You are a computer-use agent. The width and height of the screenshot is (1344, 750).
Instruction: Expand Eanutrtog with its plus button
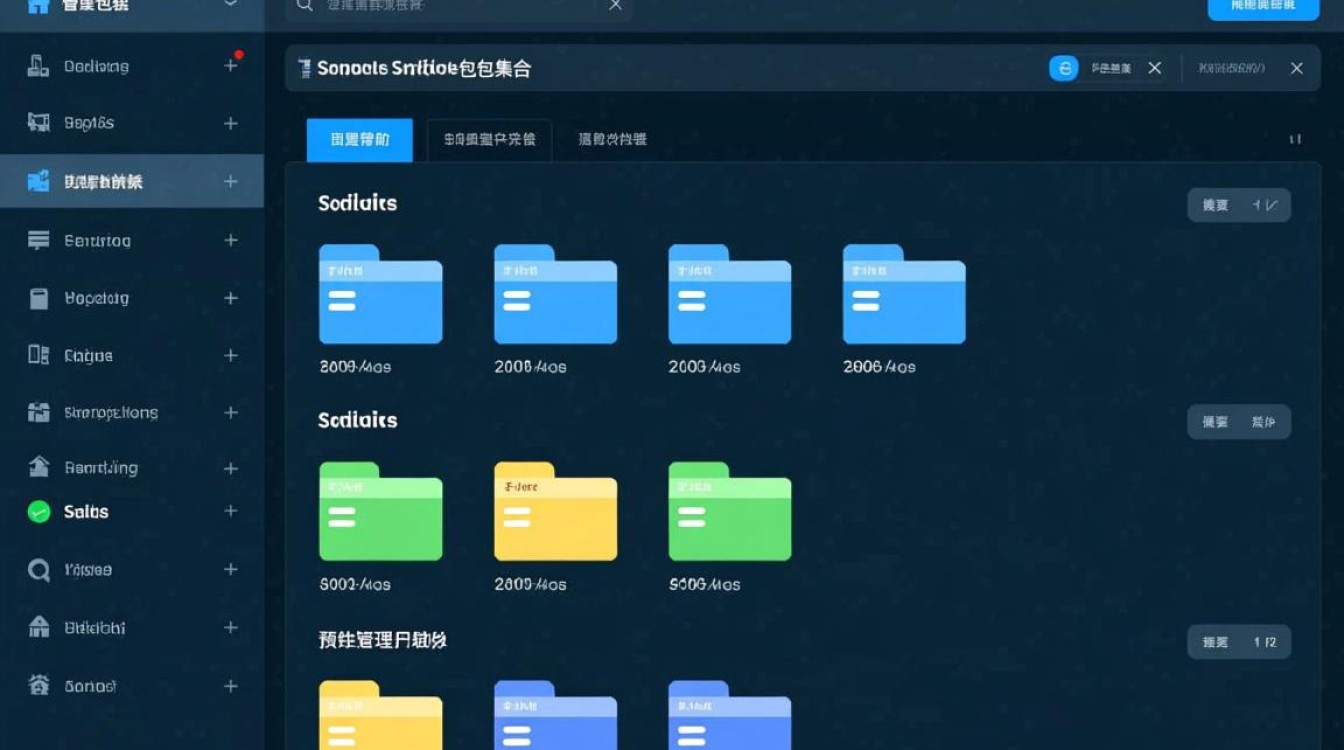pos(231,240)
